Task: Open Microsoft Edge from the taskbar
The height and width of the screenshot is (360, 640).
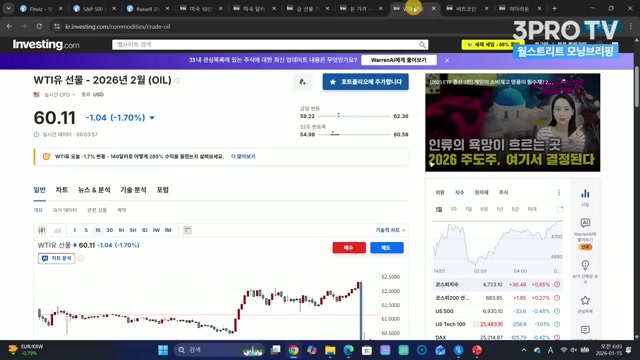Action: [x=349, y=350]
